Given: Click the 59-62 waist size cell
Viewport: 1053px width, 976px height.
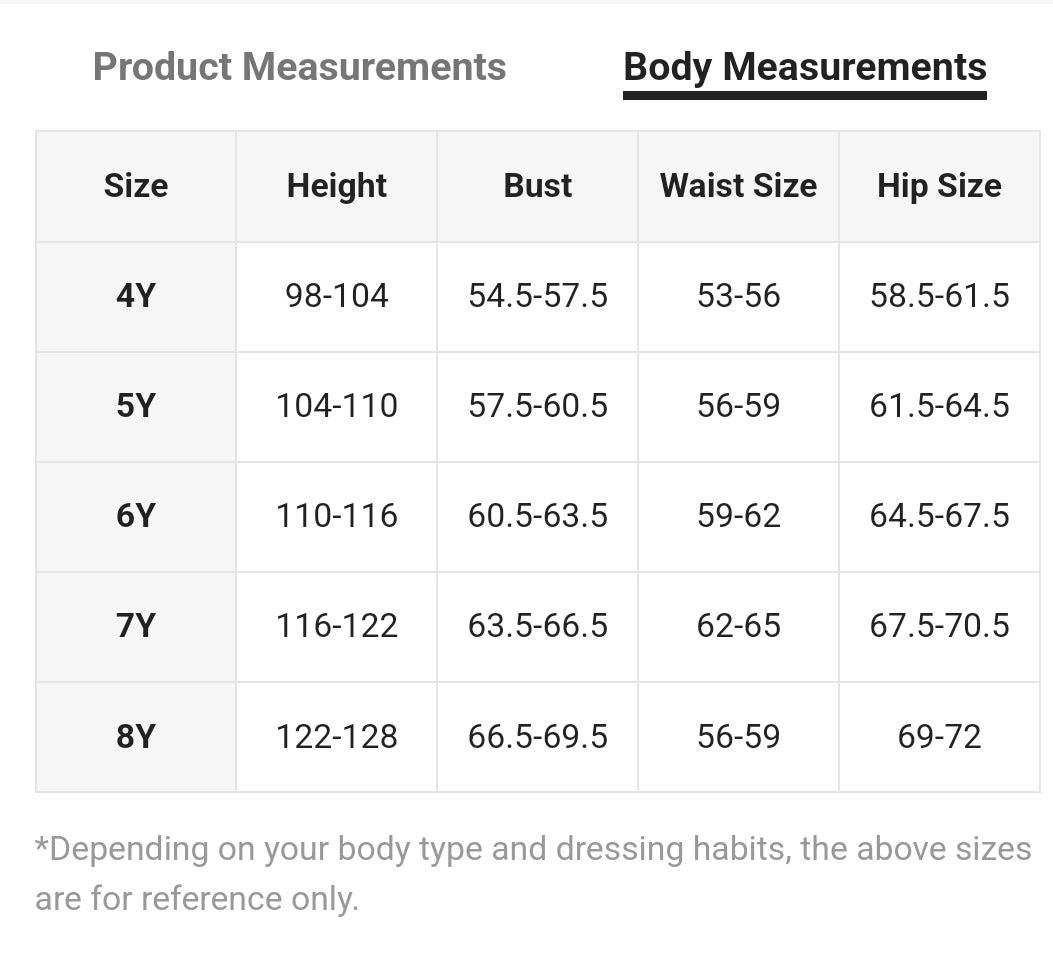Looking at the screenshot, I should (x=738, y=516).
